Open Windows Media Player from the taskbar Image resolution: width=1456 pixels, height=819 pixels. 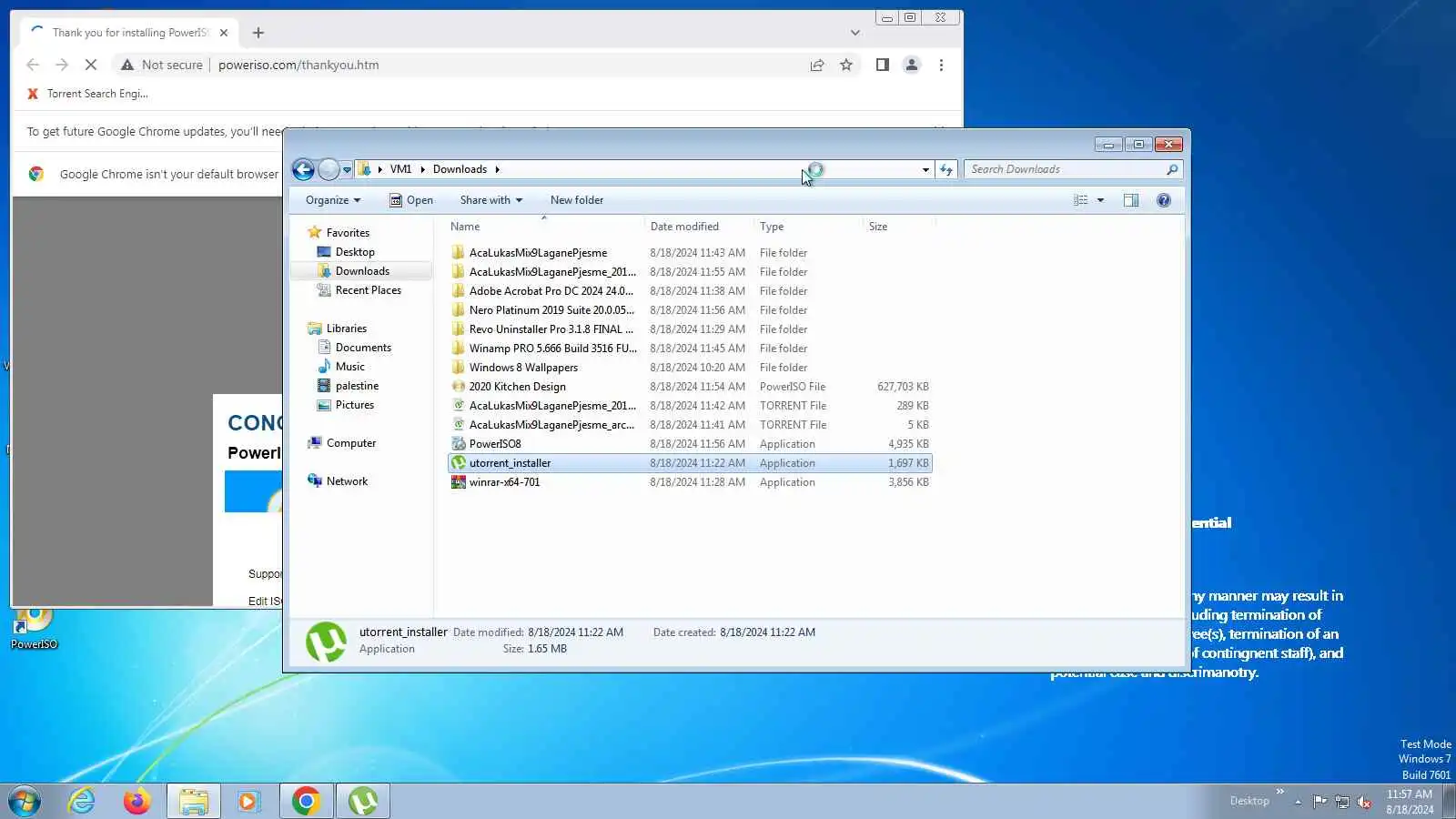[x=248, y=801]
